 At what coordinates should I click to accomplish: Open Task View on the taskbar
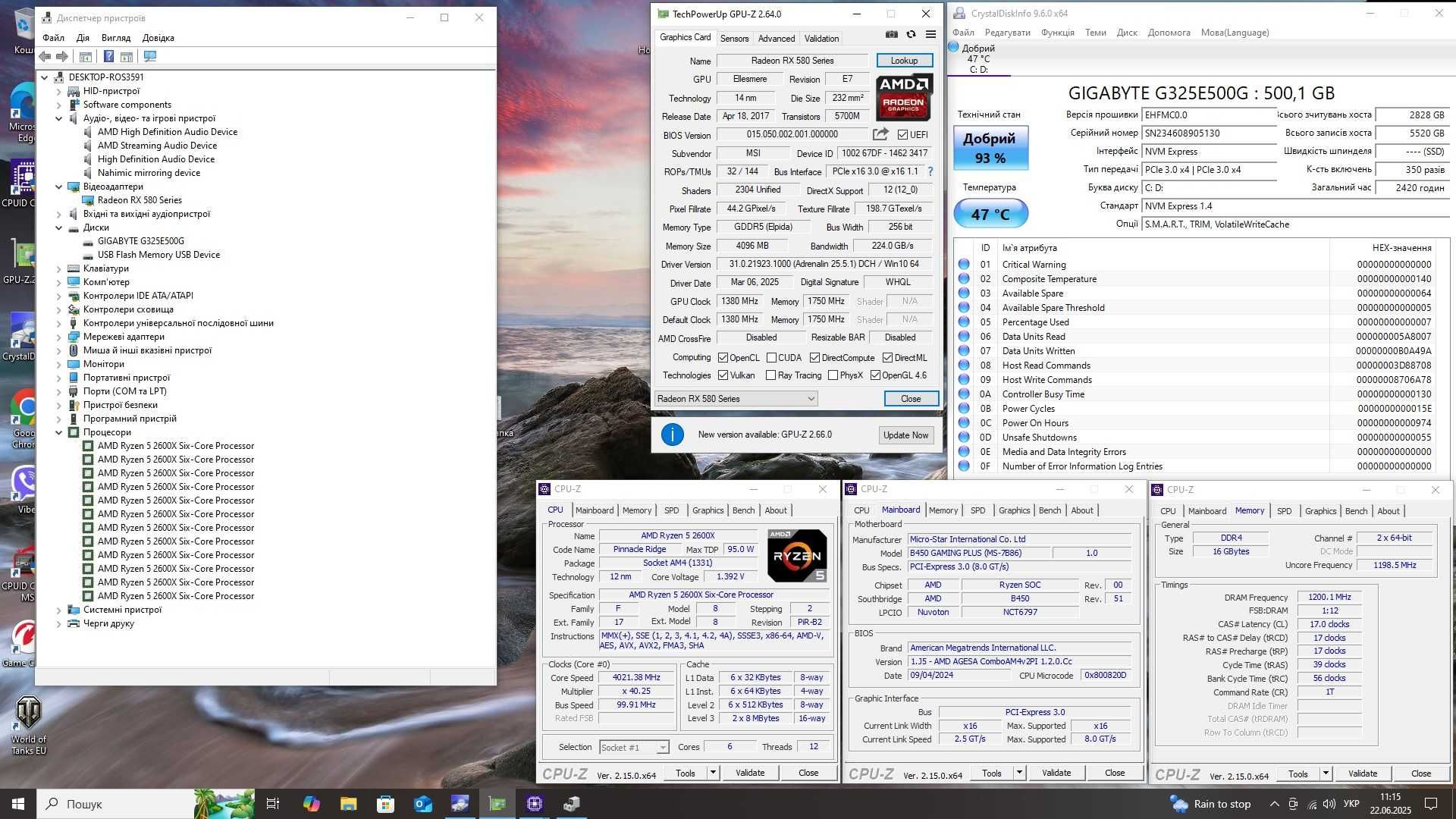tap(273, 804)
